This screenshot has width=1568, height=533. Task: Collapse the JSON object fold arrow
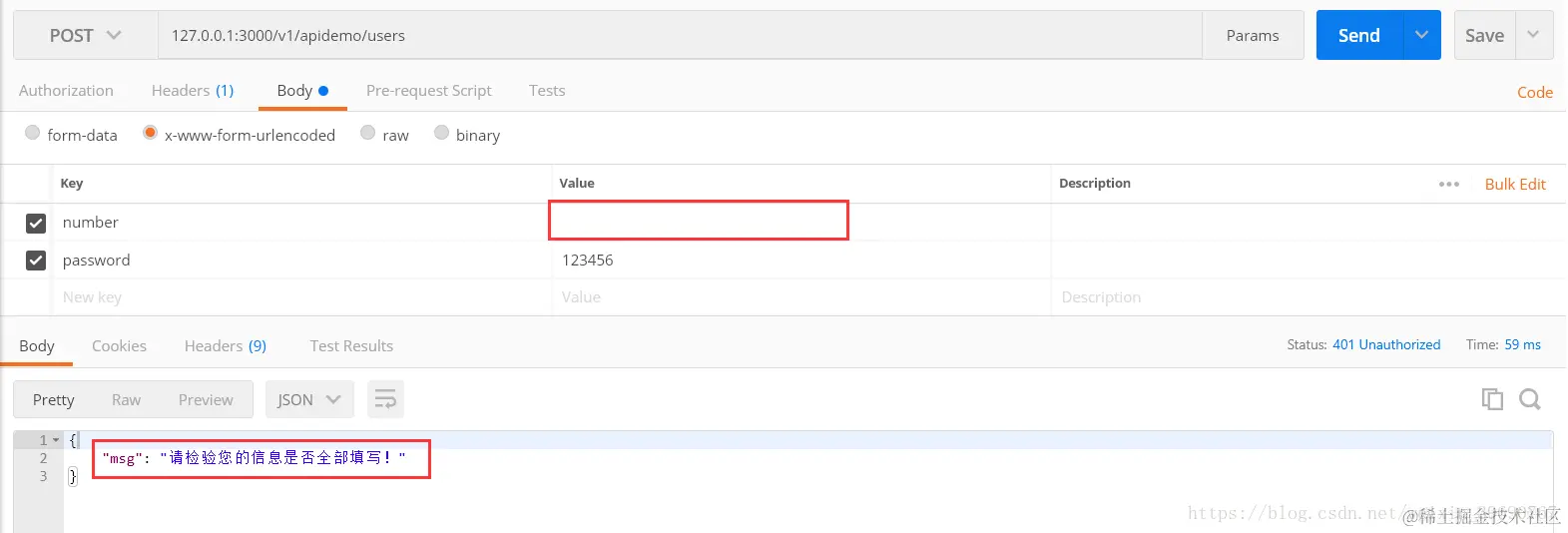pos(56,440)
